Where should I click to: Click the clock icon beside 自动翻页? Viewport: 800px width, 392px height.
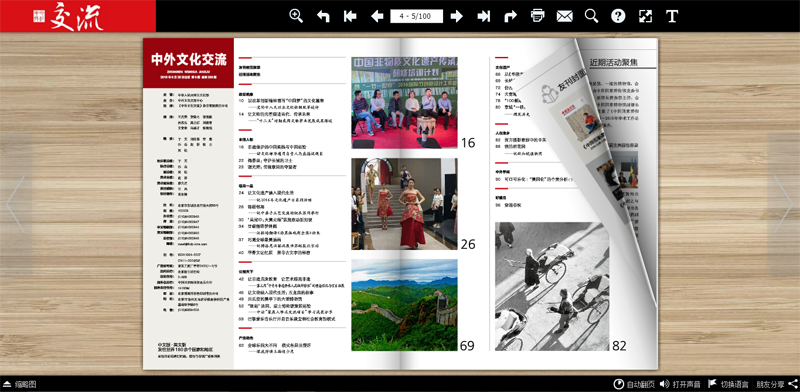[618, 384]
